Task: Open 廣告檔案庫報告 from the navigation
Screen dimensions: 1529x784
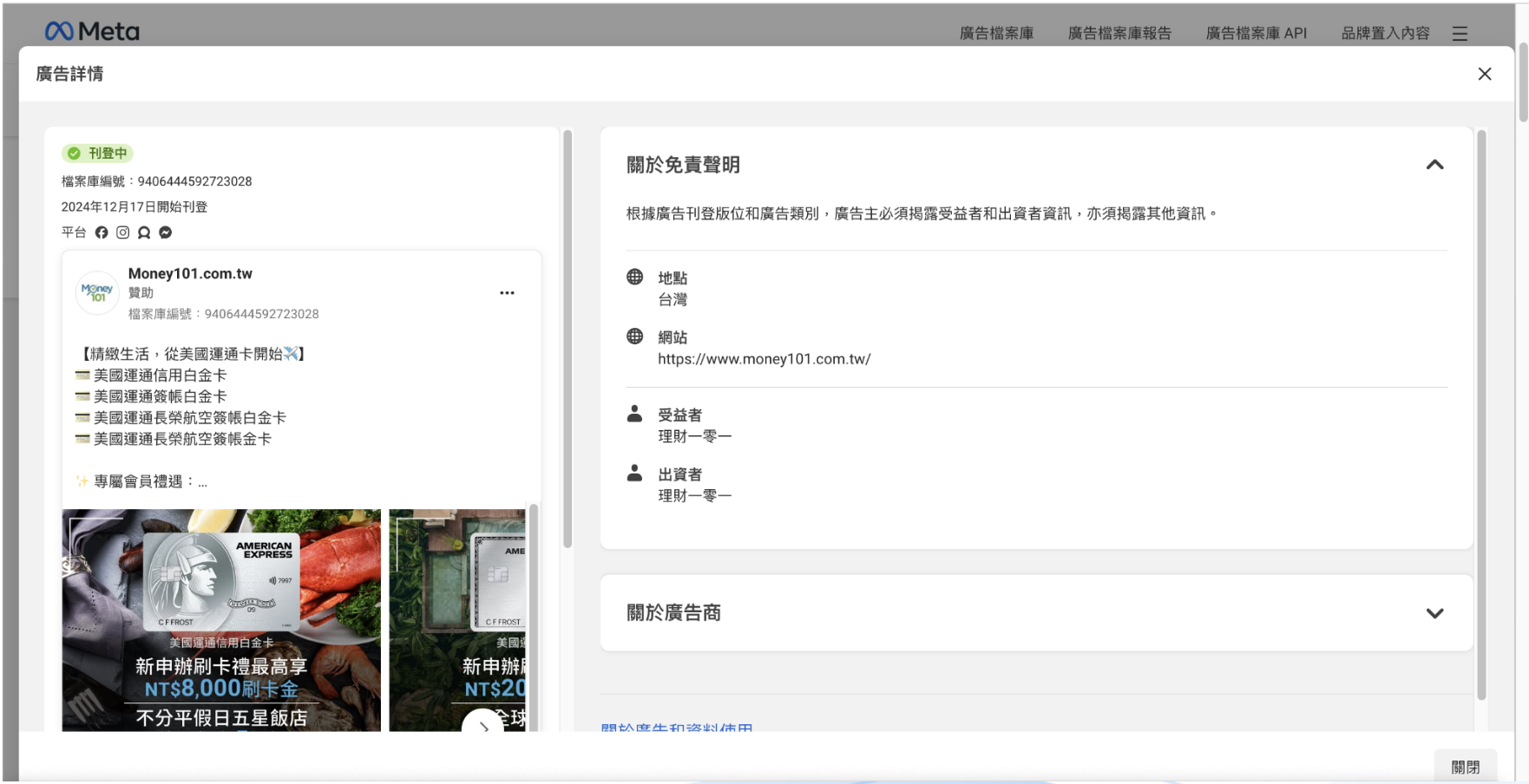Action: coord(1119,33)
